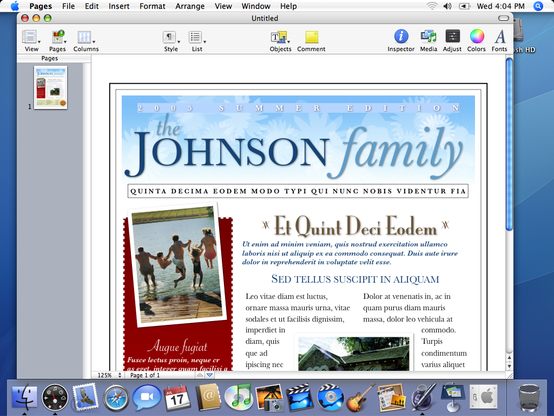Screen dimensions: 554x416
Task: Open the 125% zoom level popup
Action: pos(110,375)
